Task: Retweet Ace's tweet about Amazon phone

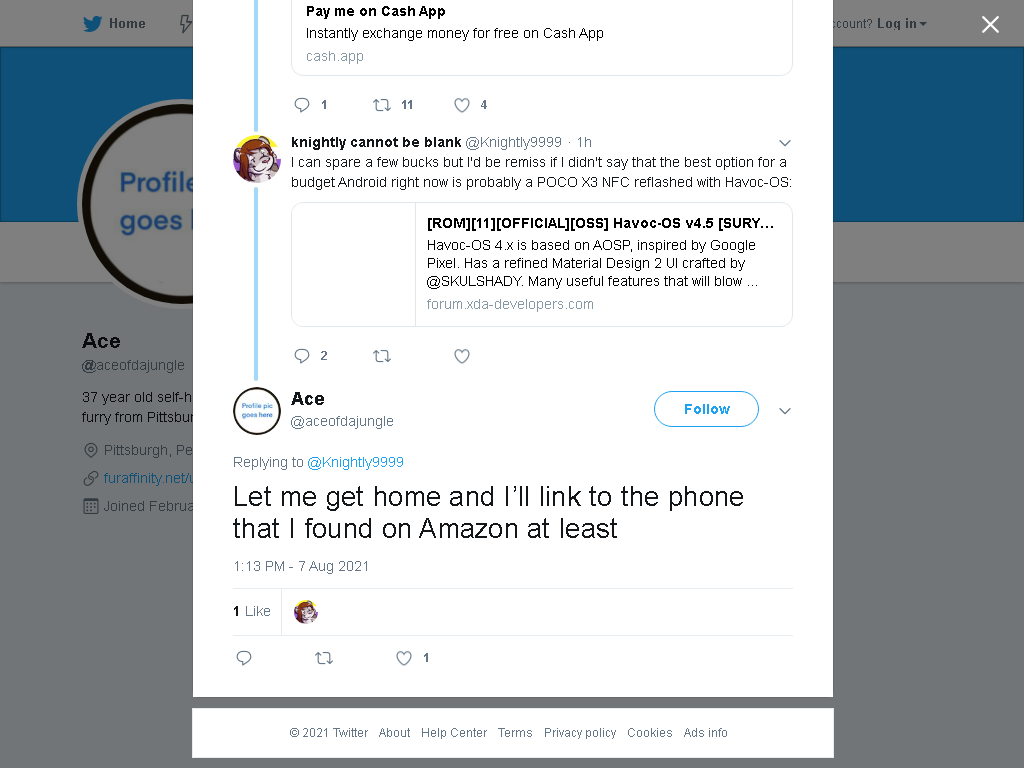Action: coord(324,658)
